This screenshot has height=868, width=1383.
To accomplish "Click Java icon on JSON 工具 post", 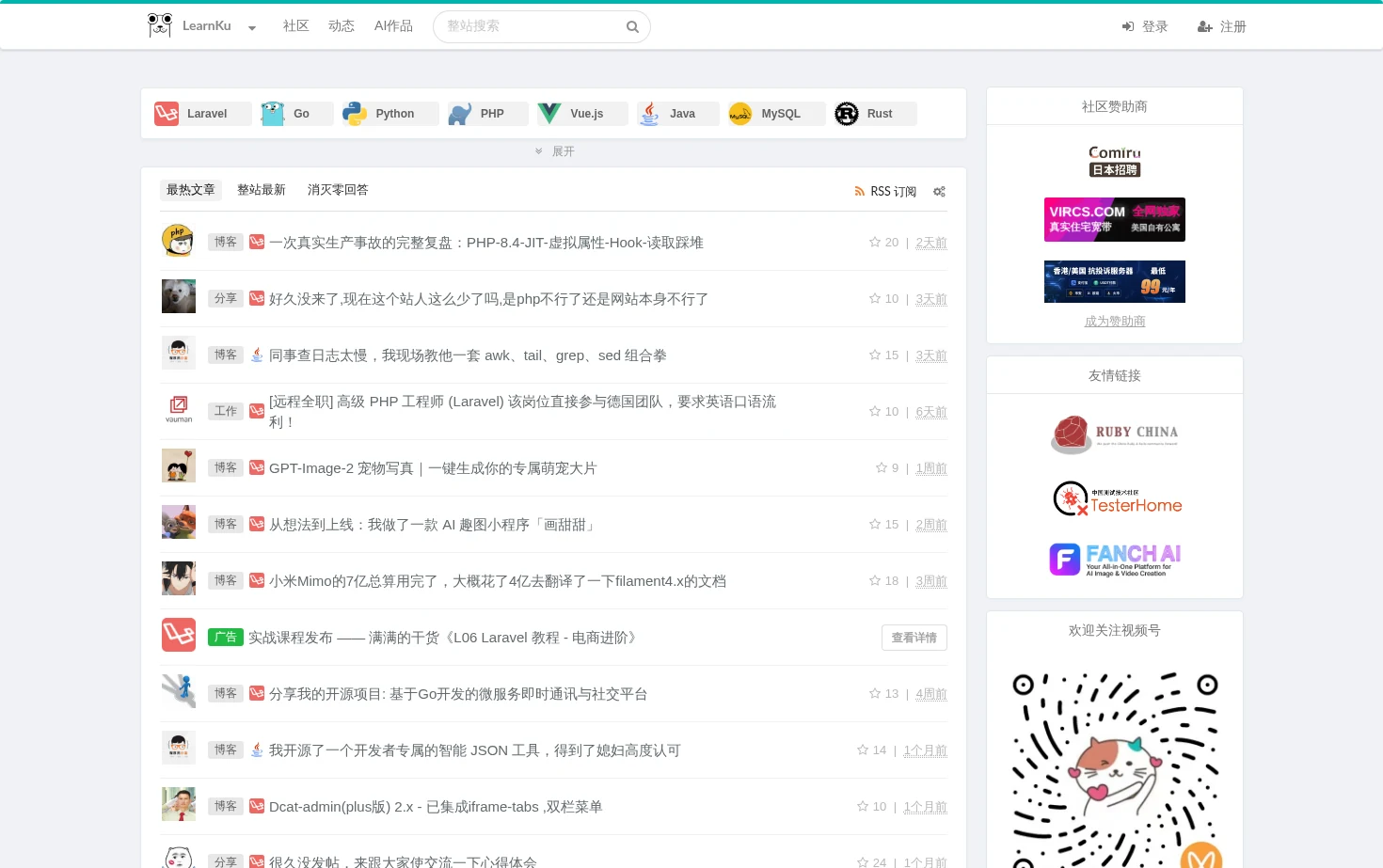I will 257,750.
